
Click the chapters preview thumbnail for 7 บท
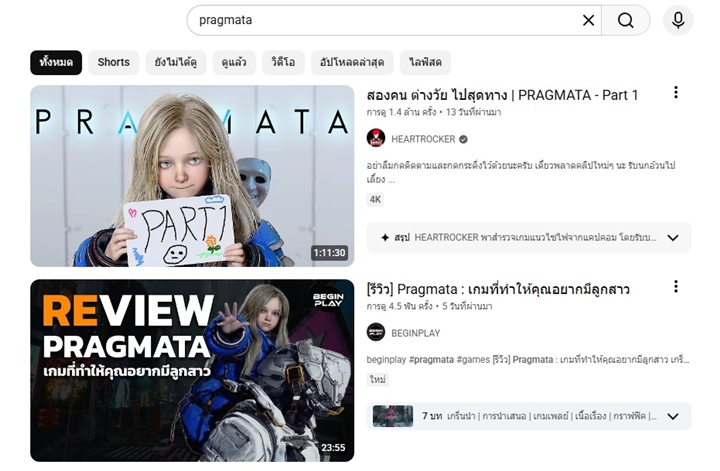tap(393, 416)
